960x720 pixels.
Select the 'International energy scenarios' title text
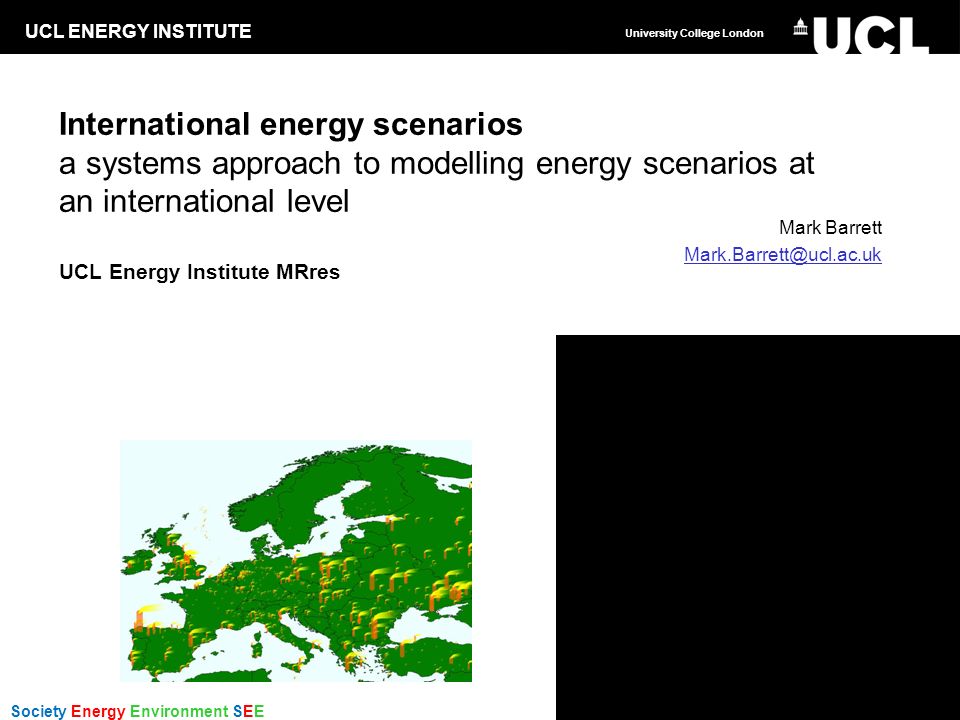291,124
